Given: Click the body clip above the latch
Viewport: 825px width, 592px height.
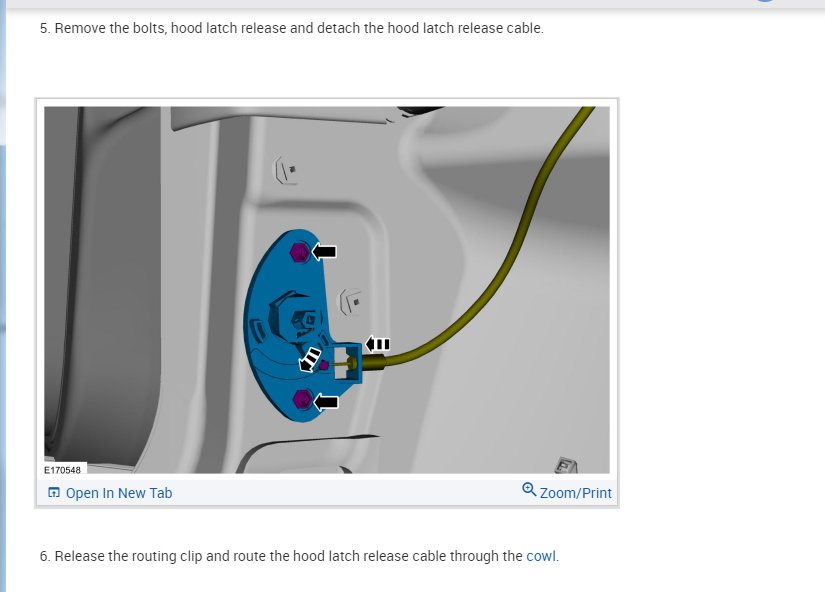Looking at the screenshot, I should coord(286,170).
